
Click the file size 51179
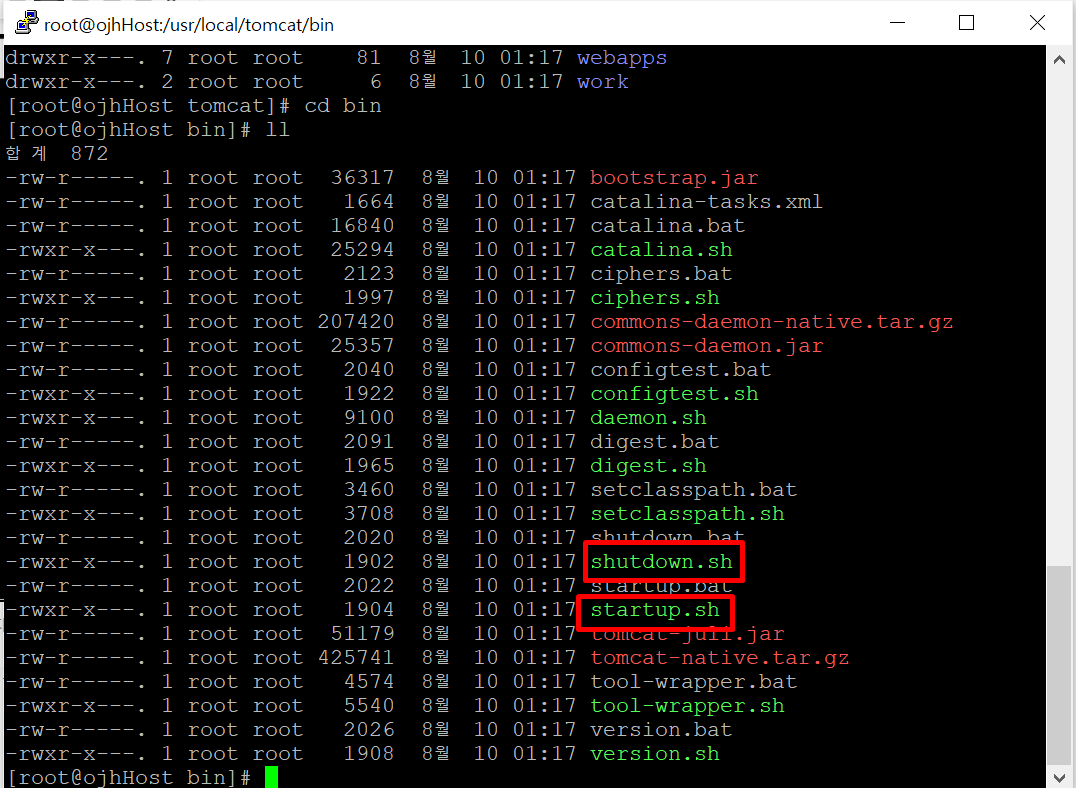point(362,634)
